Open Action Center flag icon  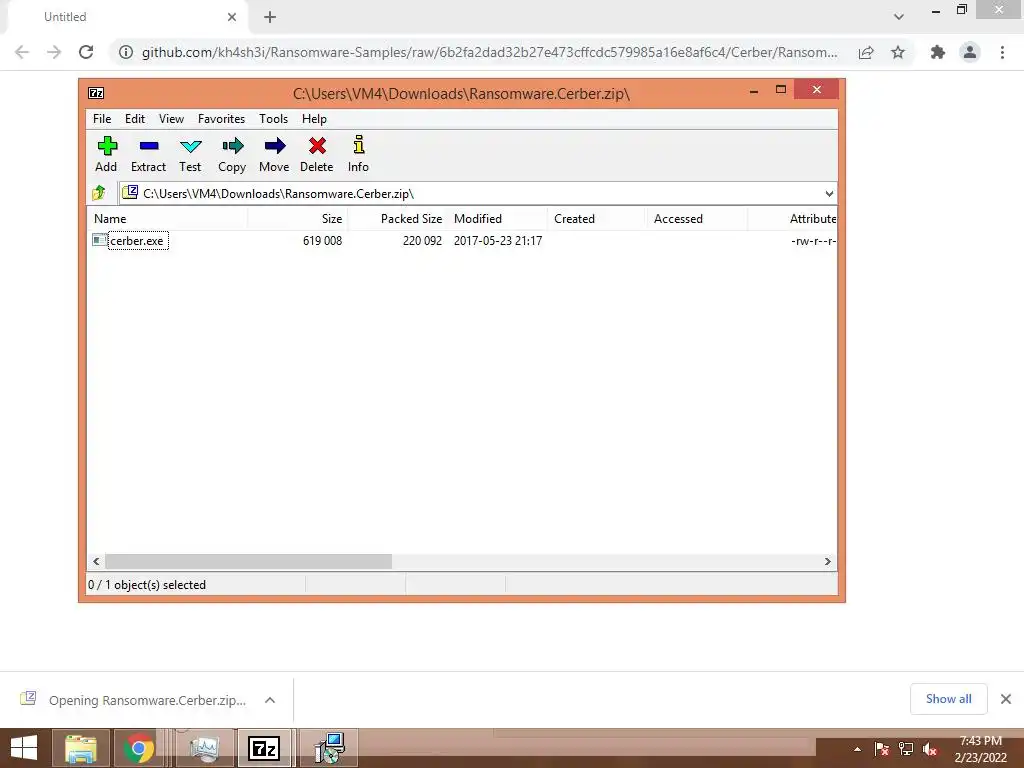882,749
